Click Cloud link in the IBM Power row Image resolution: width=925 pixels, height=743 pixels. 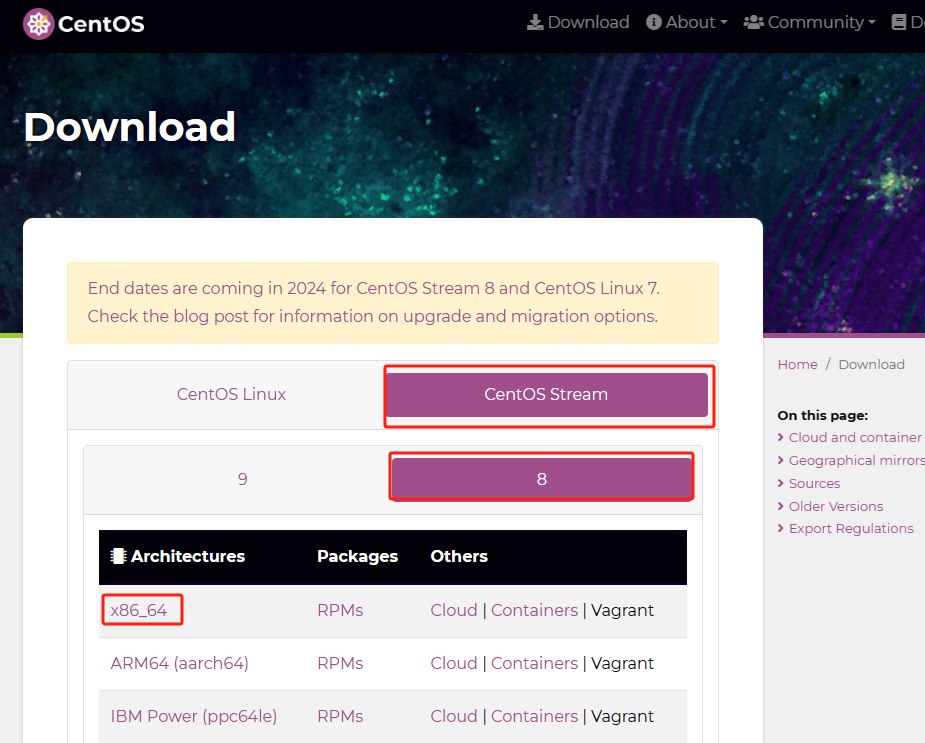click(454, 716)
